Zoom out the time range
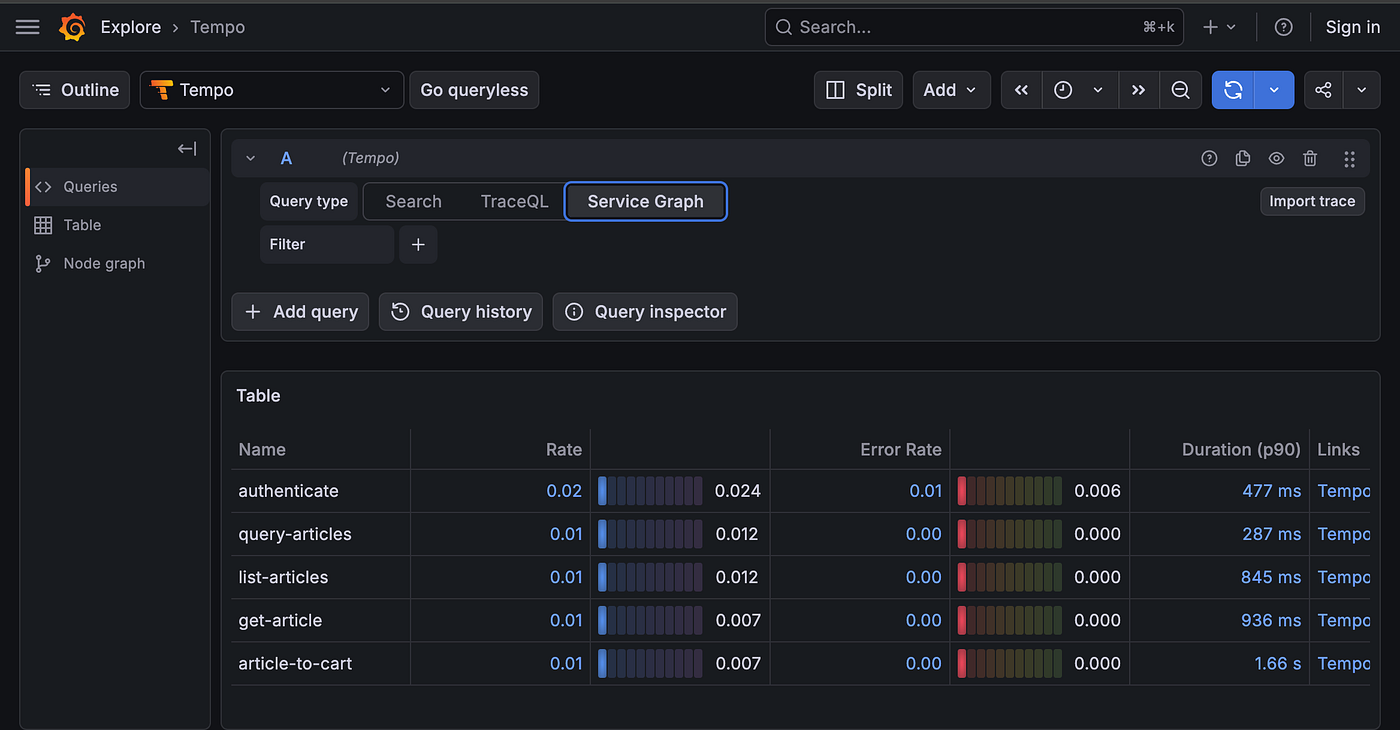The height and width of the screenshot is (730, 1400). point(1180,90)
